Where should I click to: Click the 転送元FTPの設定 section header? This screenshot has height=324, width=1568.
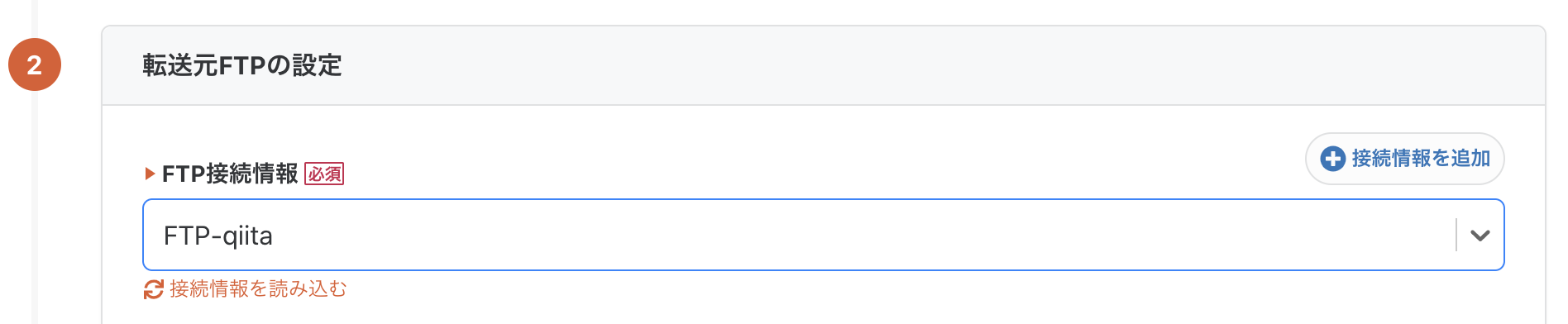(x=242, y=65)
